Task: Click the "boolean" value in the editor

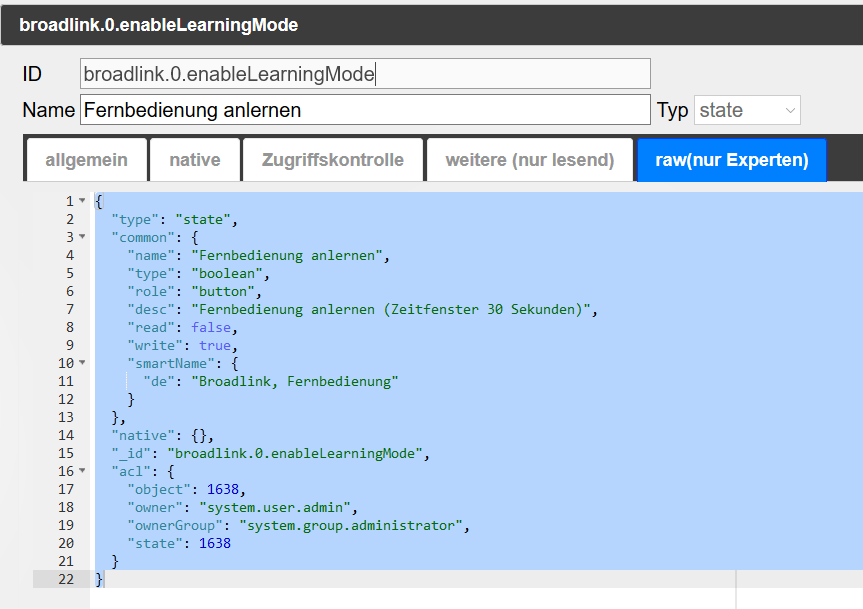Action: point(227,273)
